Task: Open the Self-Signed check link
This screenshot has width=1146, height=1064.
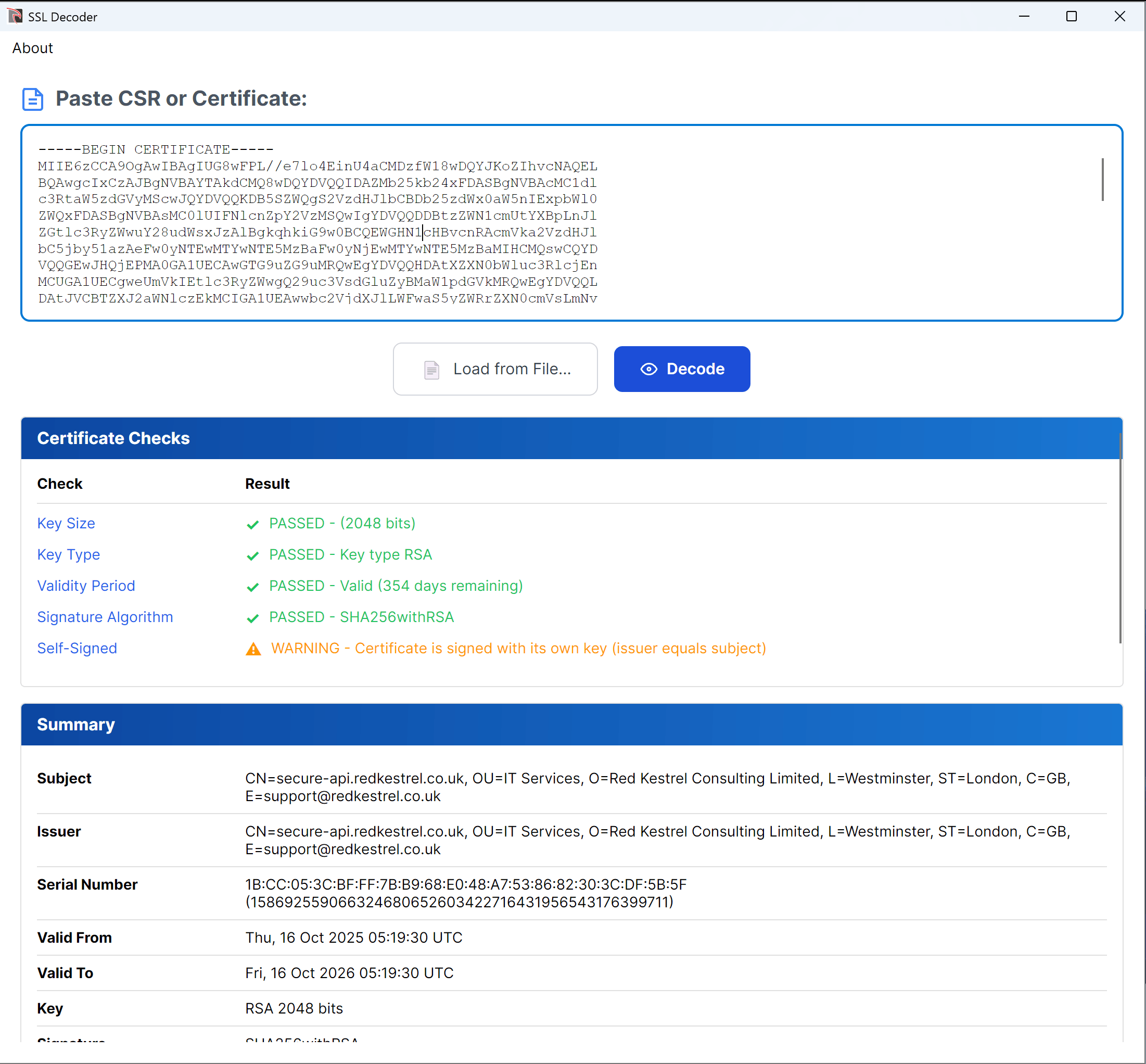Action: (77, 648)
